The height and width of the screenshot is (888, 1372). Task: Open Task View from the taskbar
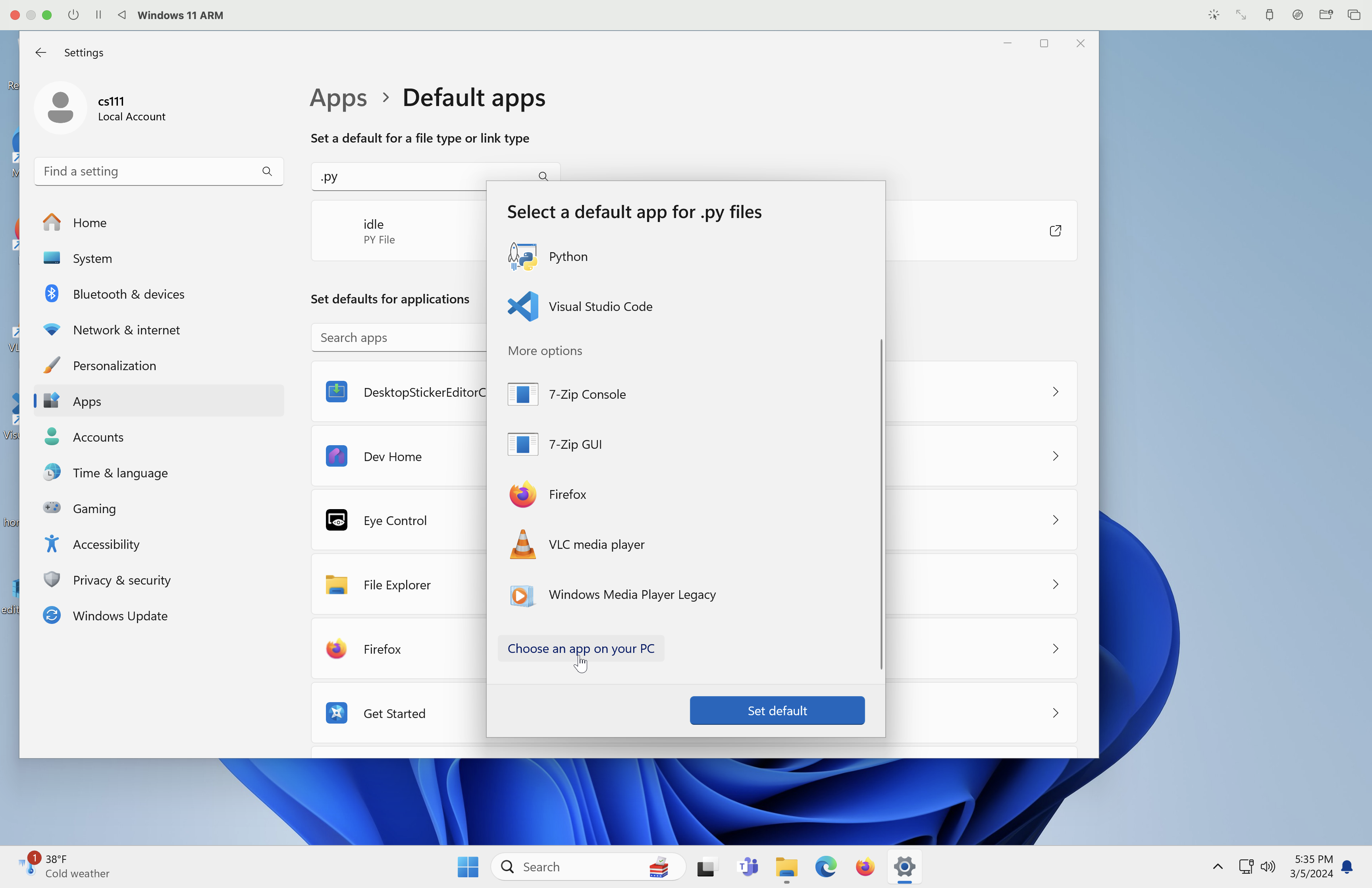pyautogui.click(x=707, y=867)
